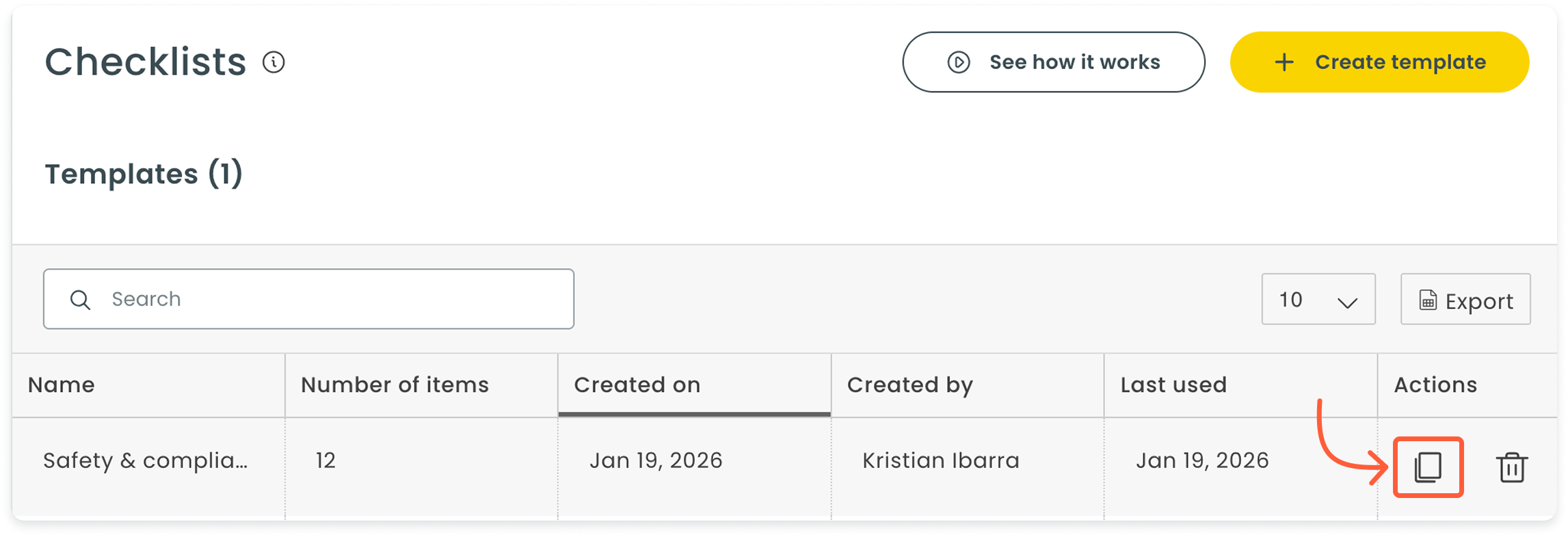Sort by Number of items column
This screenshot has height=537, width=1568.
pos(395,385)
